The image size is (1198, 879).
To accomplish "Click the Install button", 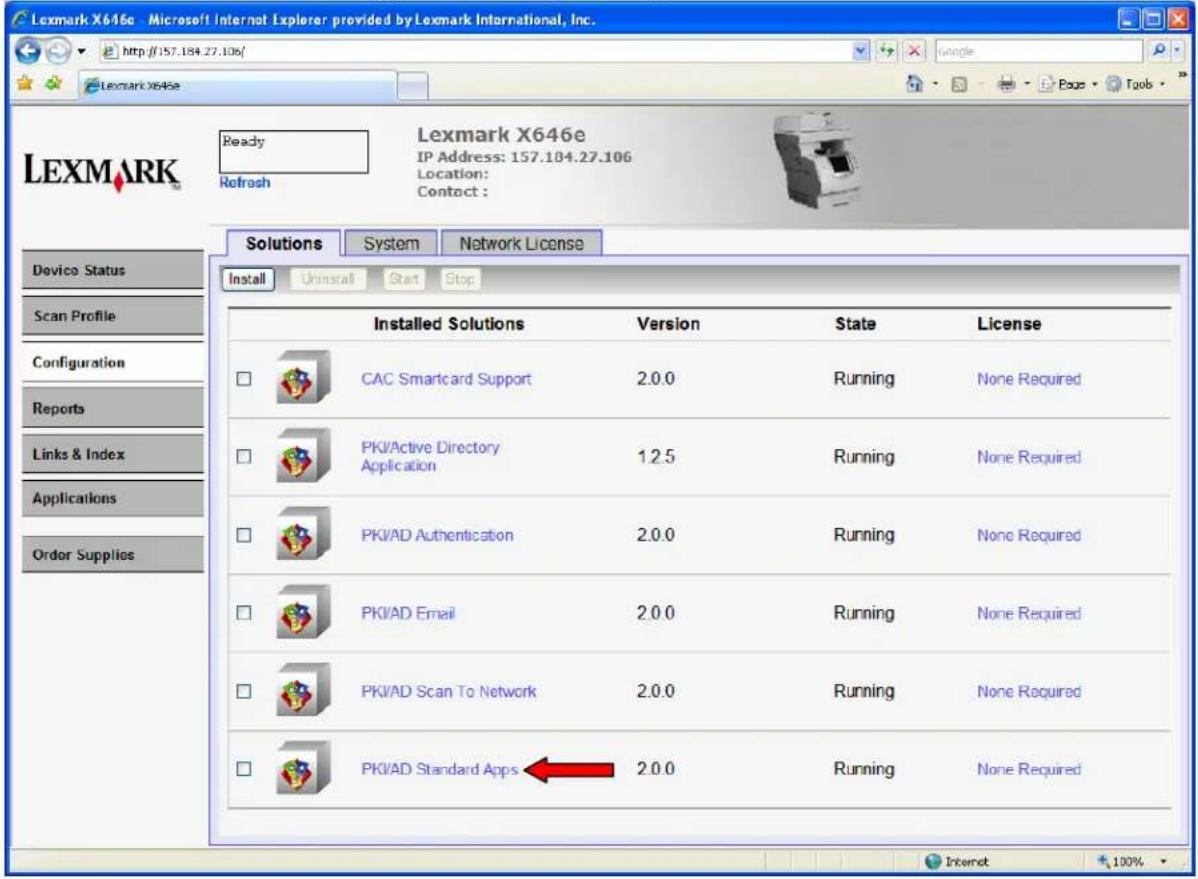I will click(248, 279).
